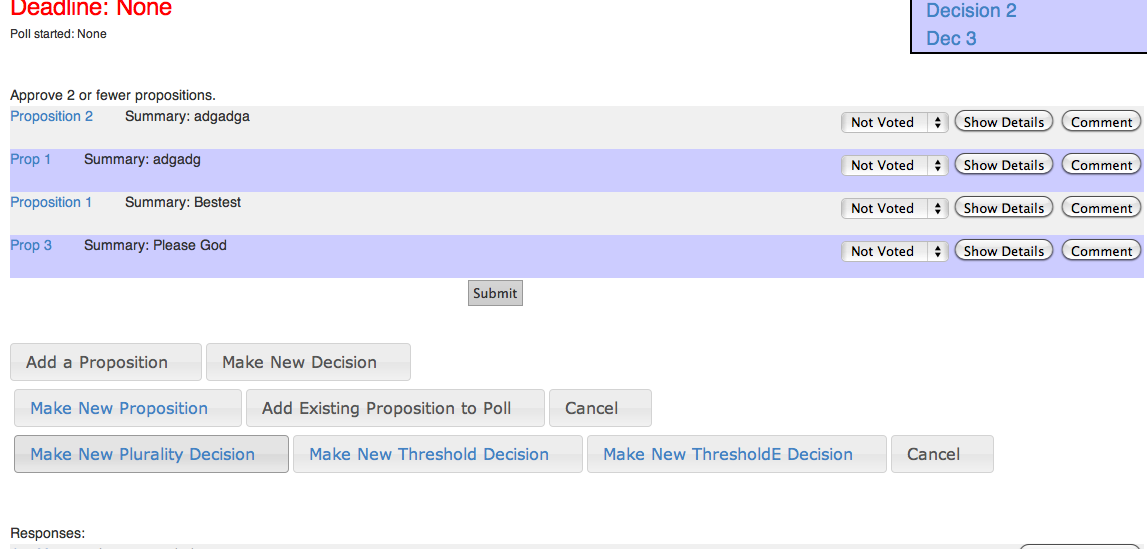Show Details for Prop 1

[1004, 165]
